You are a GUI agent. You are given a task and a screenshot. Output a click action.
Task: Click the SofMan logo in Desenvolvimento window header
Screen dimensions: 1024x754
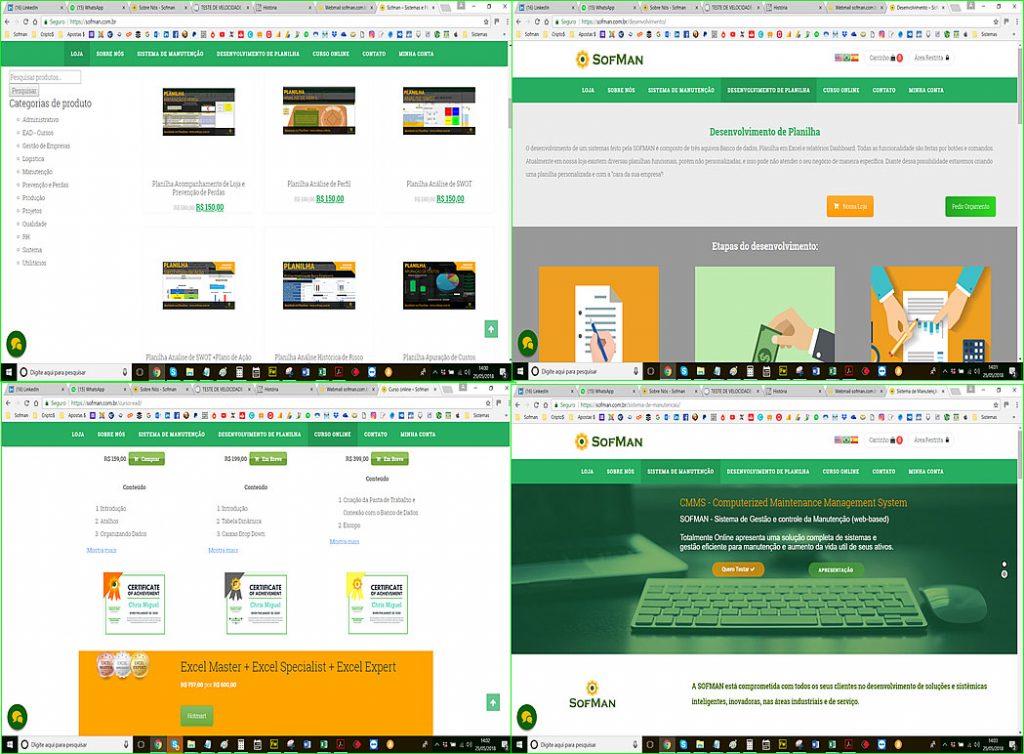(x=609, y=59)
